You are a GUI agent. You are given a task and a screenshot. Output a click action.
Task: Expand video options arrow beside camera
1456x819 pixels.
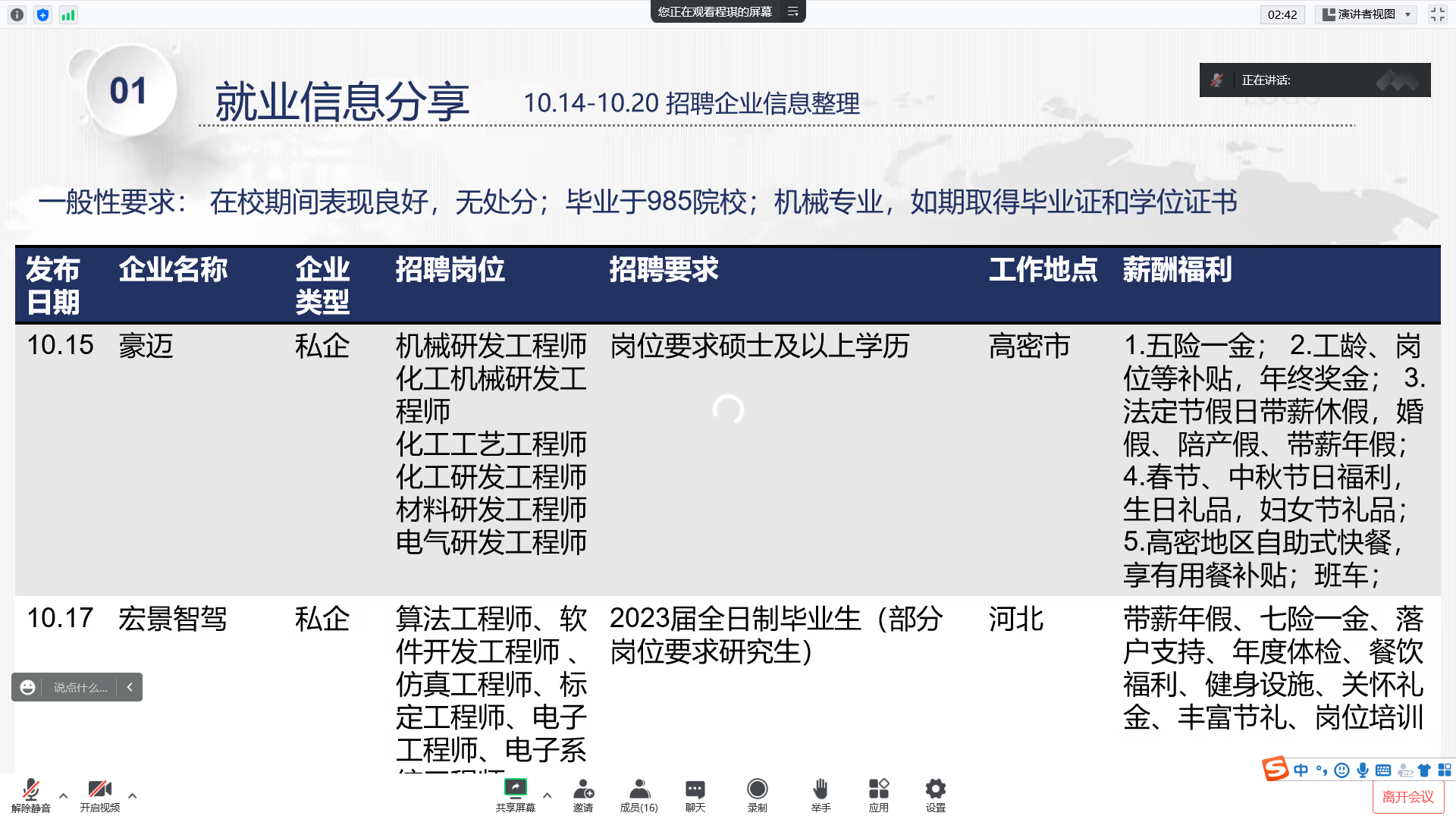click(x=133, y=795)
